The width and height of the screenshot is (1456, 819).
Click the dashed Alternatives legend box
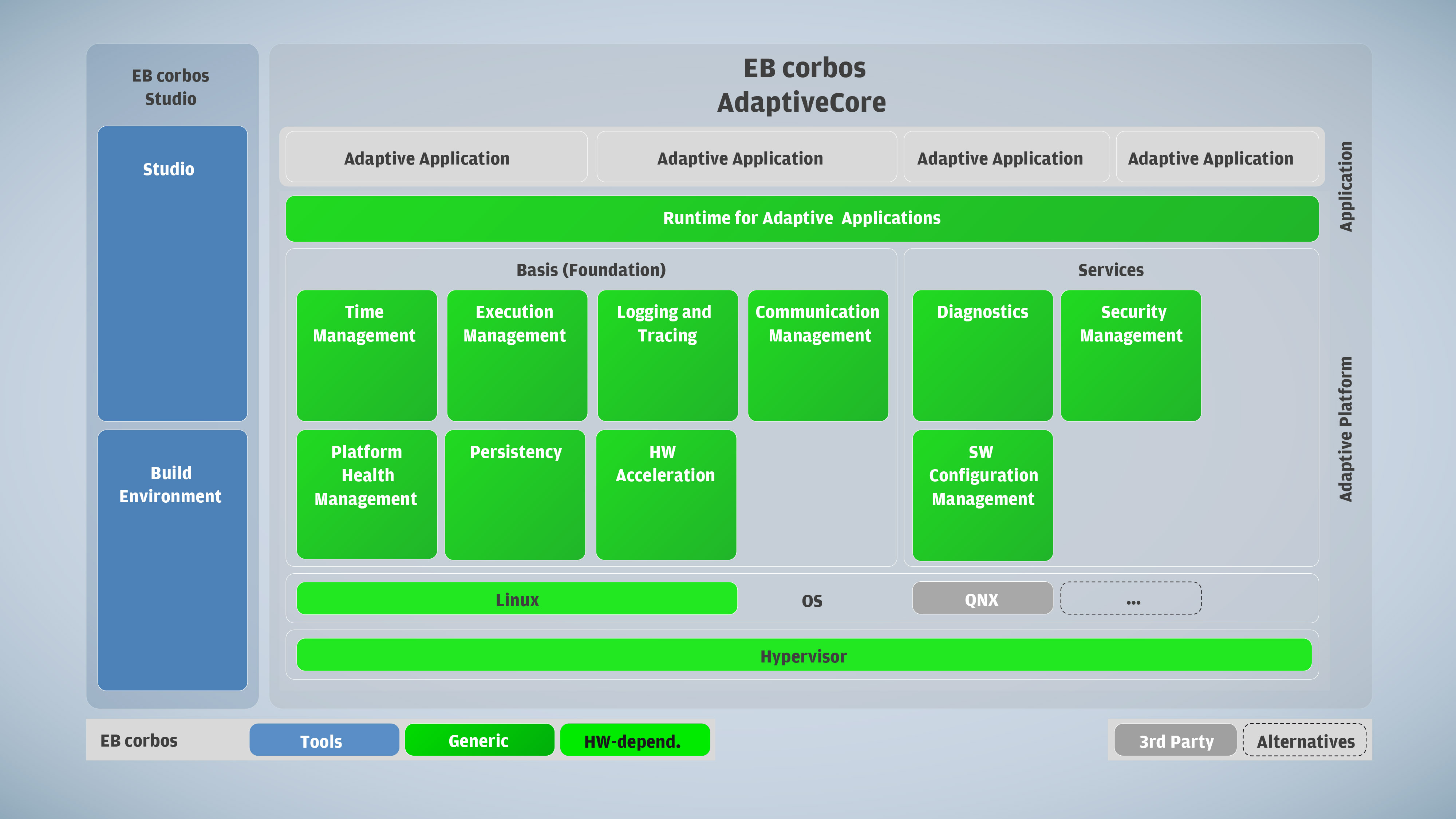[1305, 740]
